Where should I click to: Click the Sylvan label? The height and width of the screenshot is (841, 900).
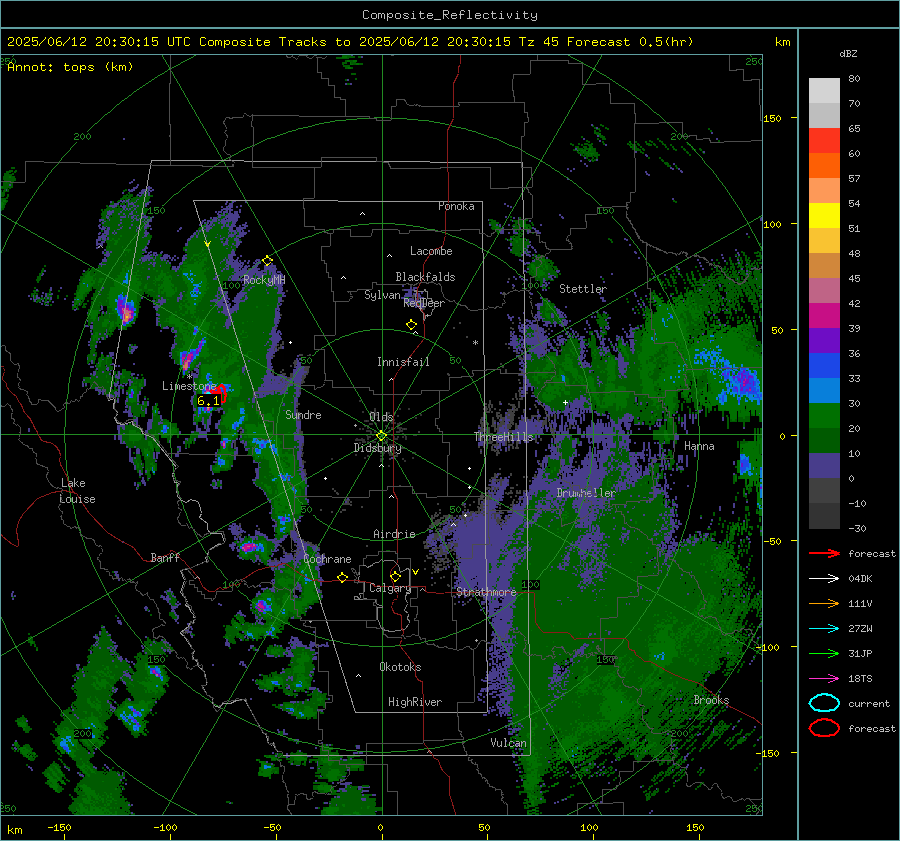382,295
